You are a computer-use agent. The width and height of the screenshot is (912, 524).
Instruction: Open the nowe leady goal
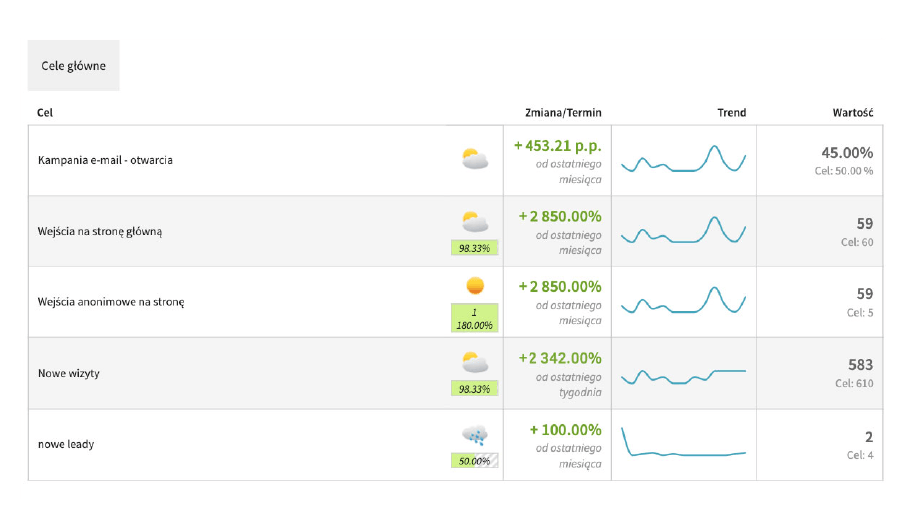click(x=66, y=444)
